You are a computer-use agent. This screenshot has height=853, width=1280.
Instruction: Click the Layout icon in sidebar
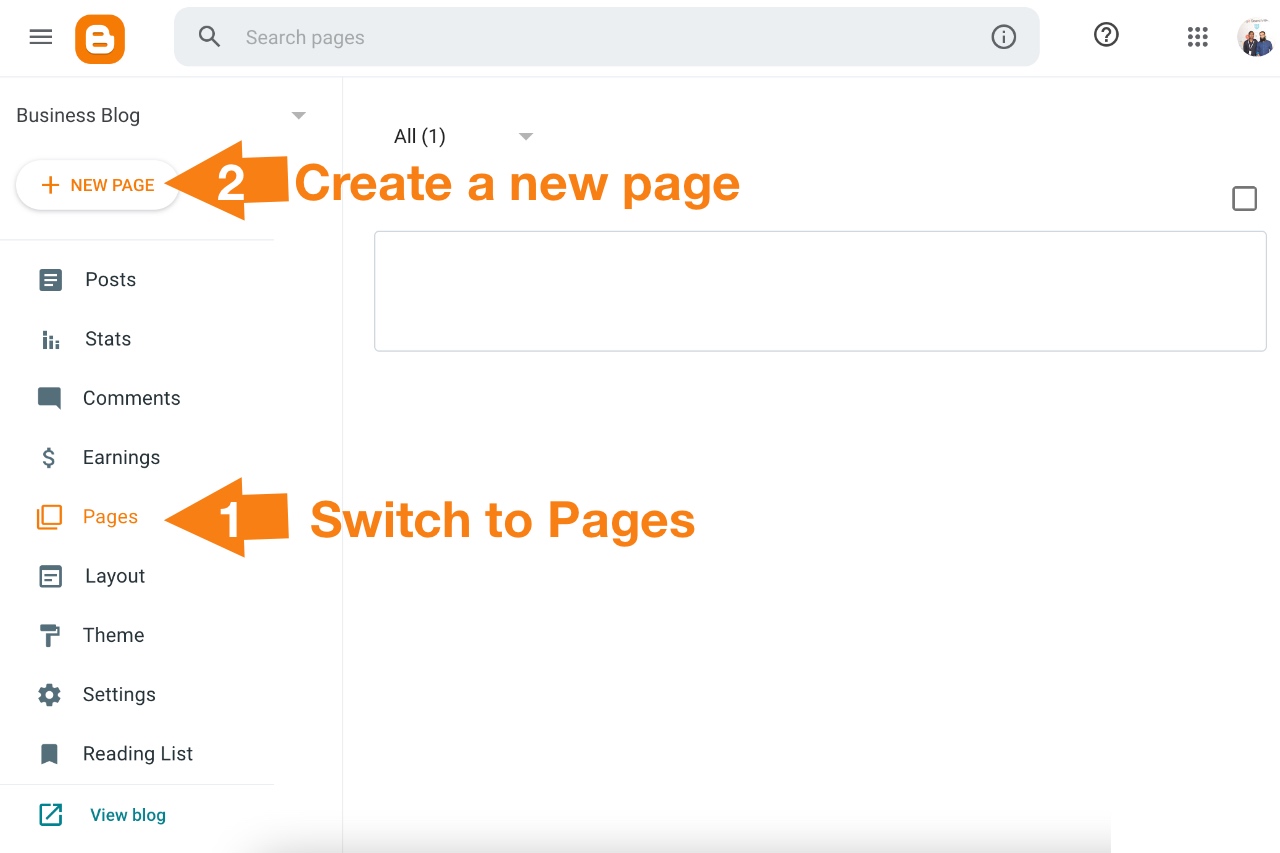(x=50, y=577)
